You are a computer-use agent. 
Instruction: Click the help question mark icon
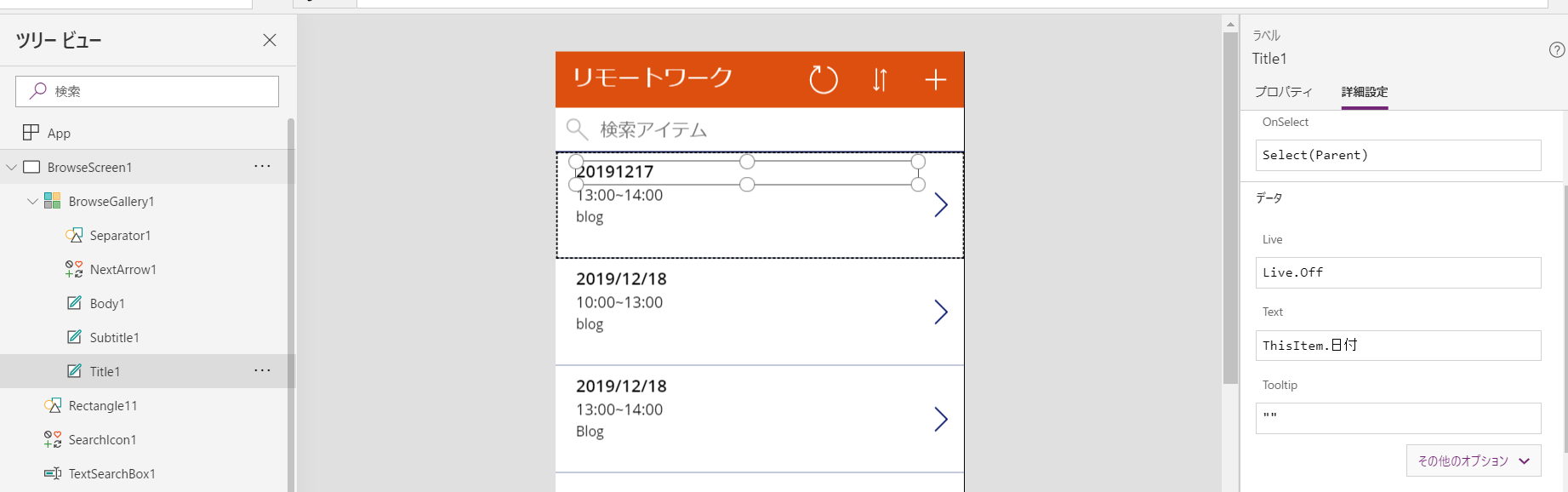1557,50
